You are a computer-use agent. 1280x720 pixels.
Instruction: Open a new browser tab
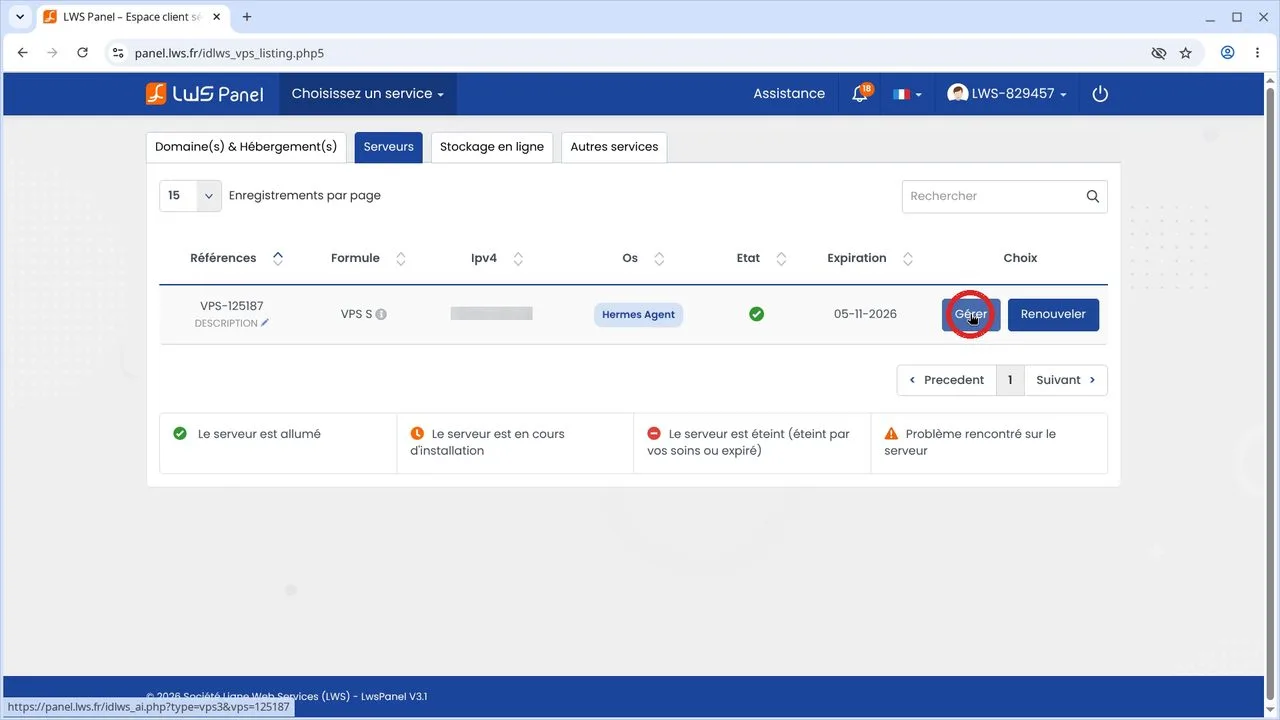coord(247,17)
